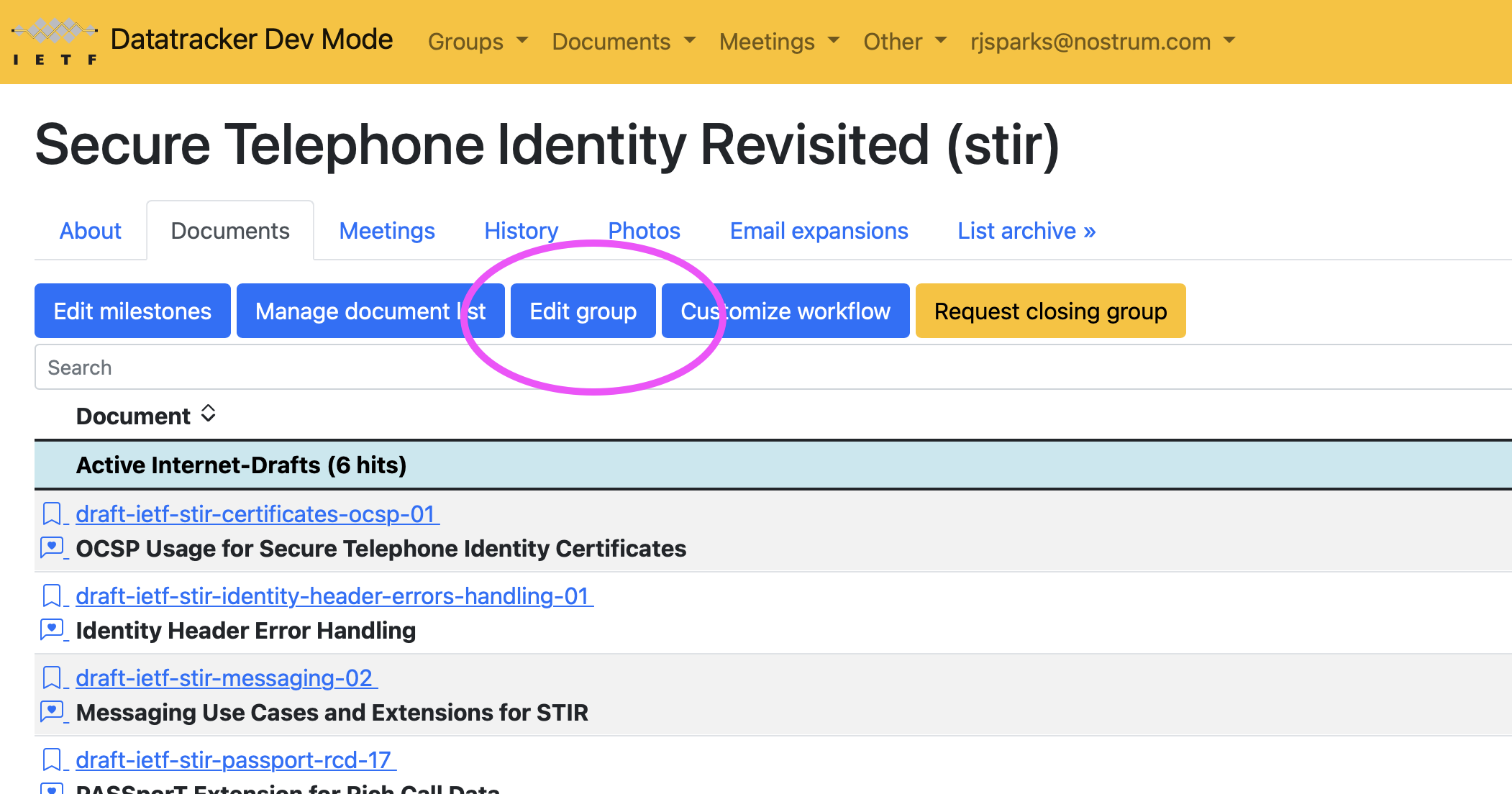Open the review icon beside the OCSP Usage title
Image resolution: width=1512 pixels, height=794 pixels.
(x=52, y=548)
